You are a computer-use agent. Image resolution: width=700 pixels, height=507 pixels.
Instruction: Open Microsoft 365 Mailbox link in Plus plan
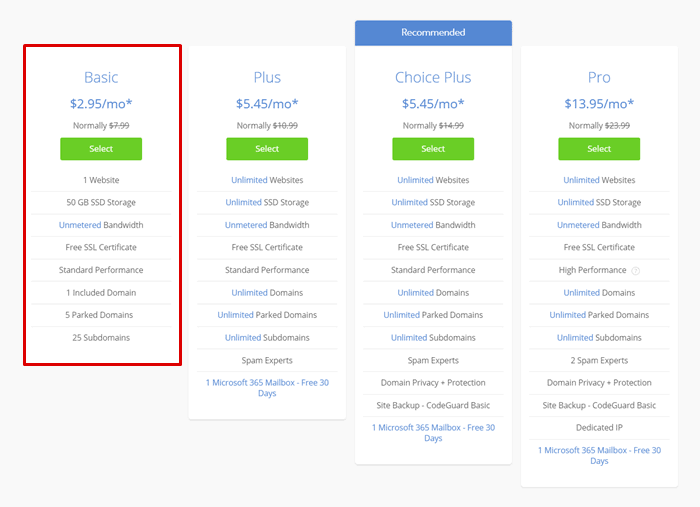pyautogui.click(x=267, y=388)
